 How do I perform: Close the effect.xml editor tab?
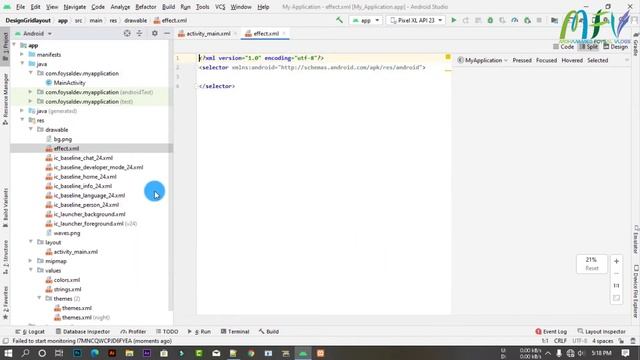284,33
